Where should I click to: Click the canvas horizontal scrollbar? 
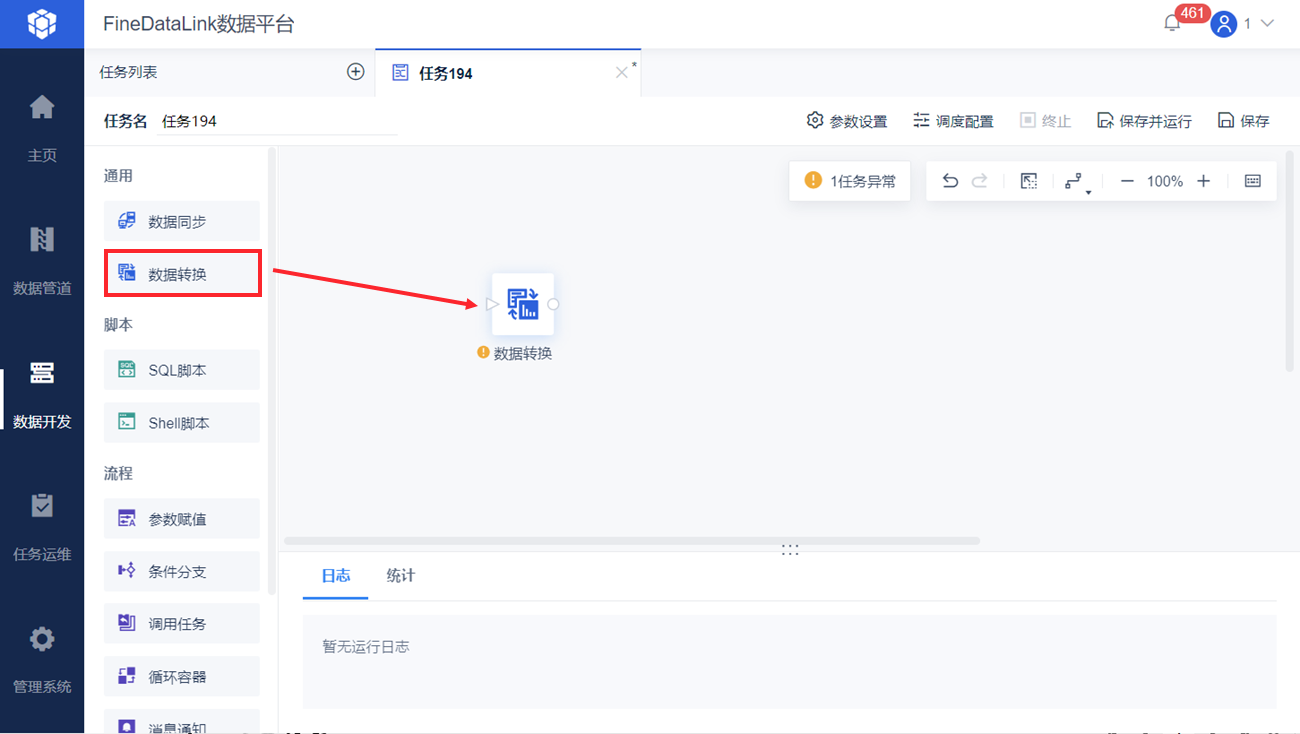pyautogui.click(x=632, y=541)
